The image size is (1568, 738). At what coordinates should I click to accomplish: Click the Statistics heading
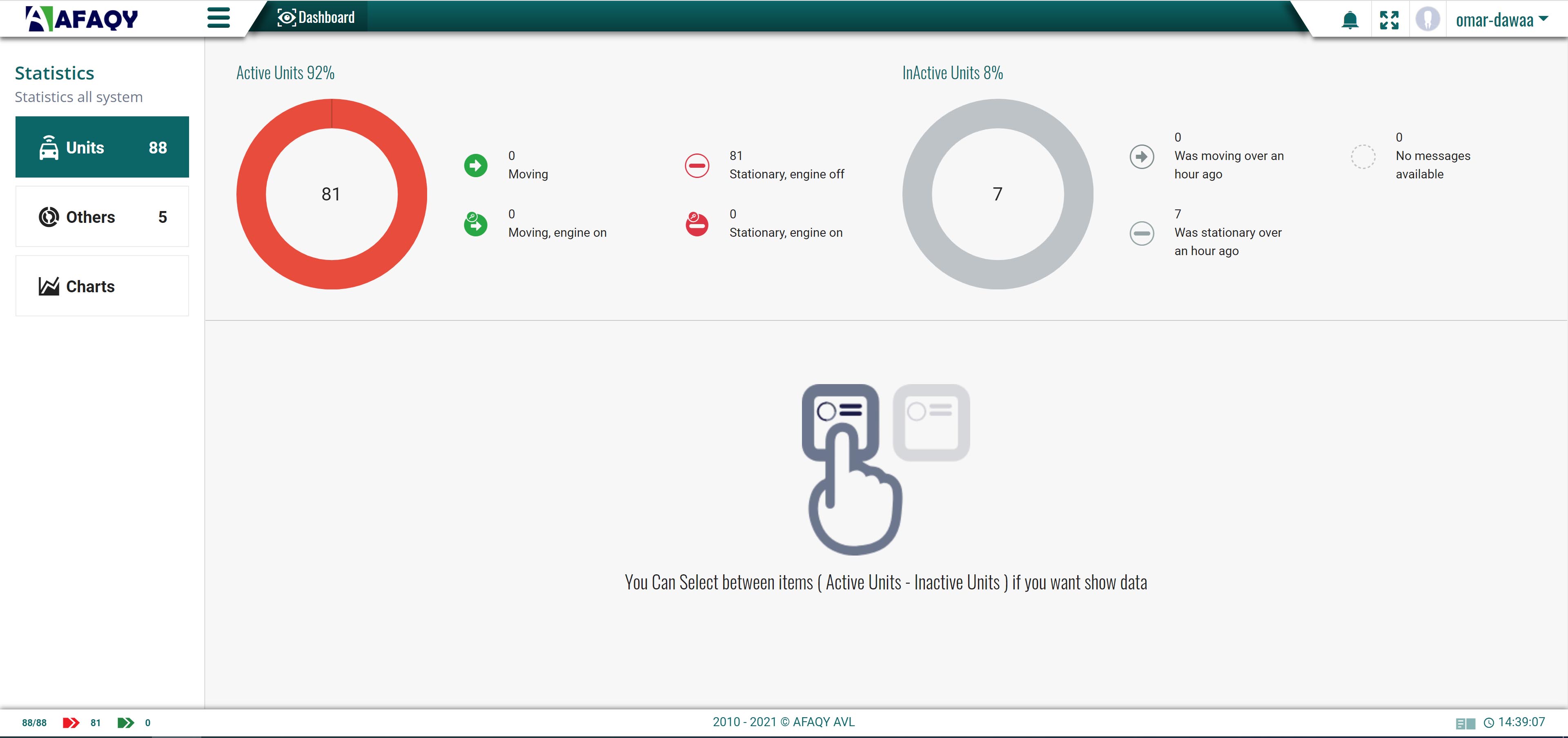[54, 73]
